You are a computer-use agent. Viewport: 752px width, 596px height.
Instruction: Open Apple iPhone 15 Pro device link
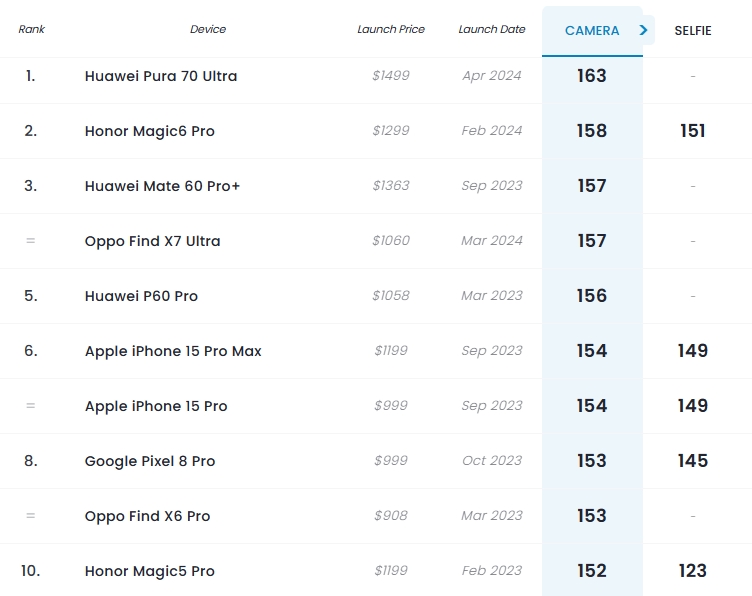point(156,406)
